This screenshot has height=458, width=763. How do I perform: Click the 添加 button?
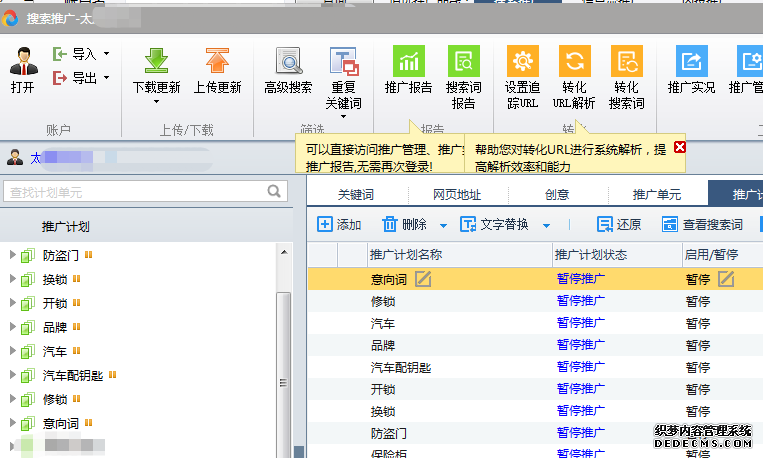click(339, 225)
